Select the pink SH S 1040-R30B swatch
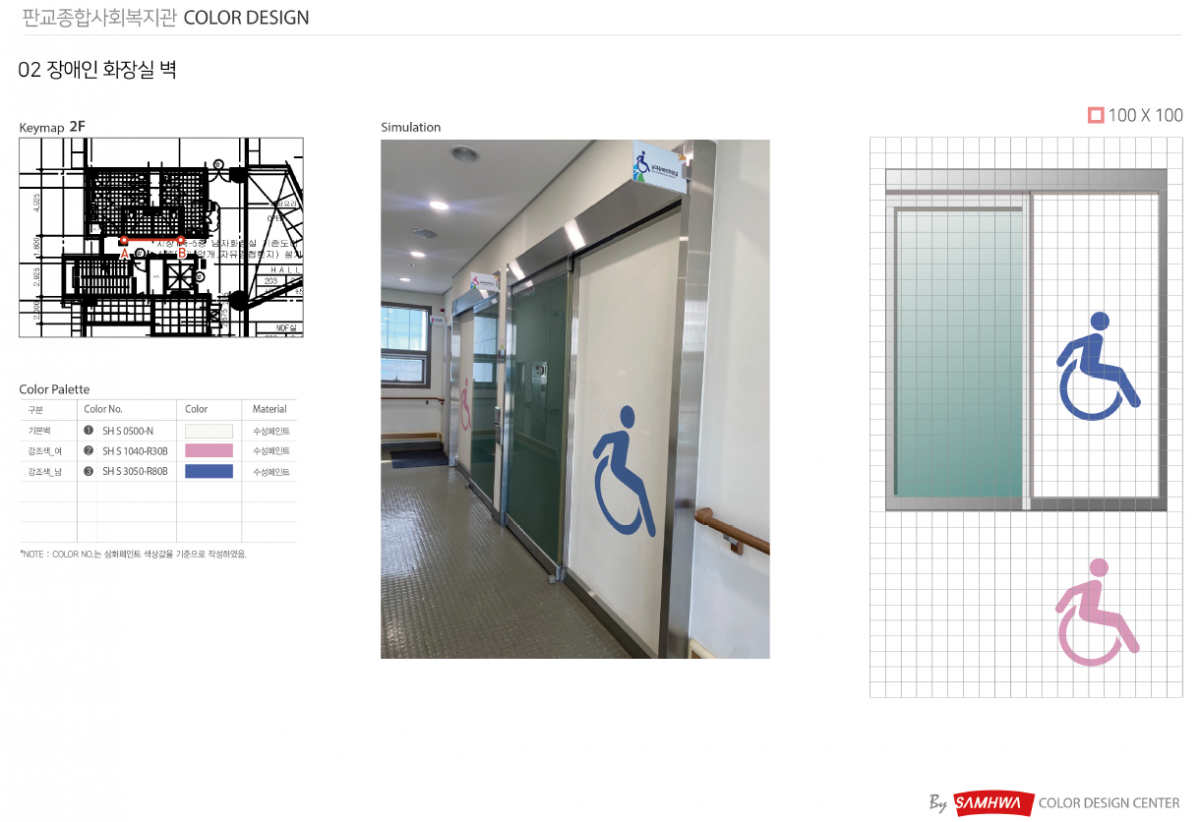Image resolution: width=1200 pixels, height=822 pixels. pos(208,451)
